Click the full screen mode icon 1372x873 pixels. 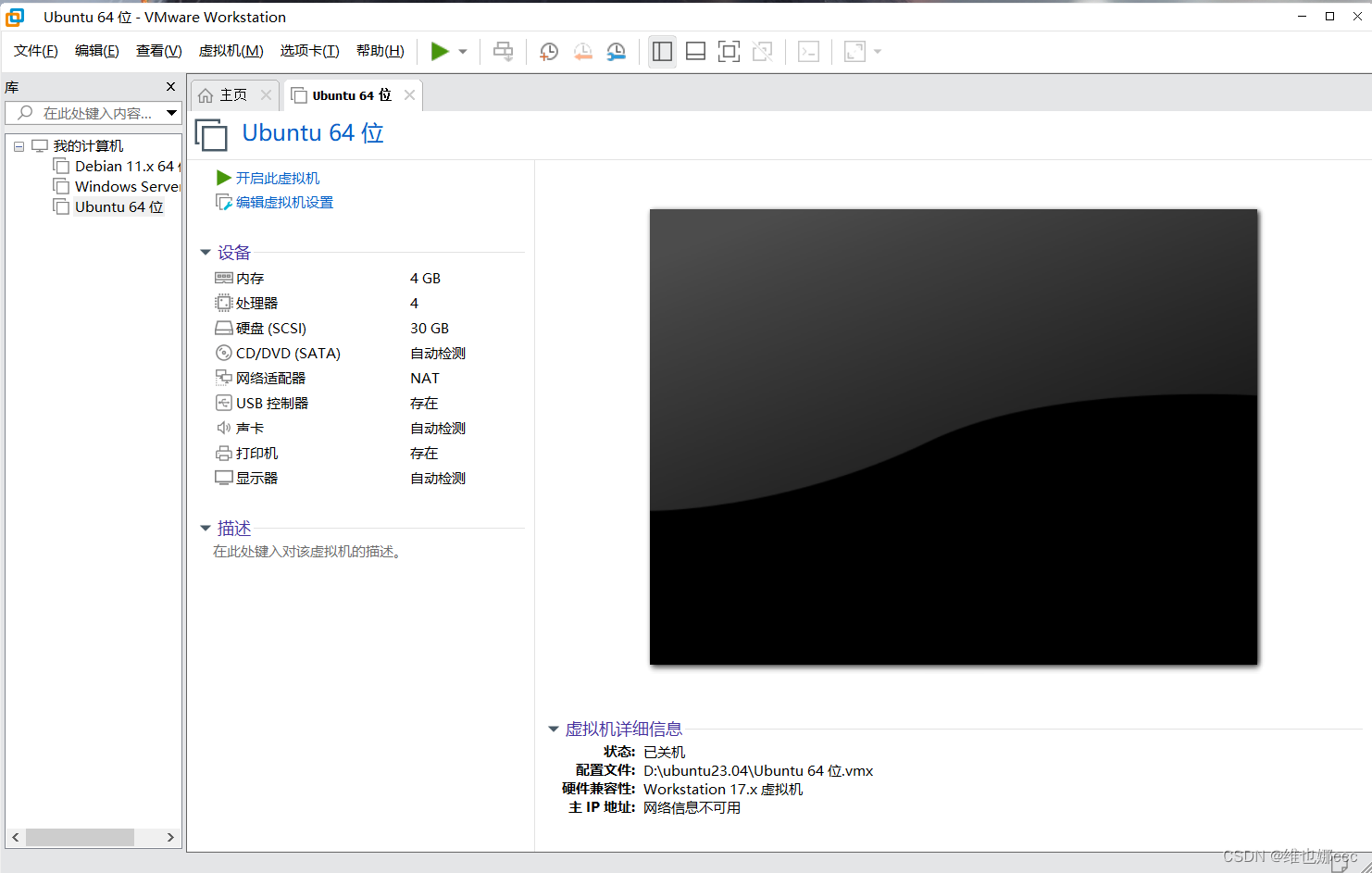729,51
